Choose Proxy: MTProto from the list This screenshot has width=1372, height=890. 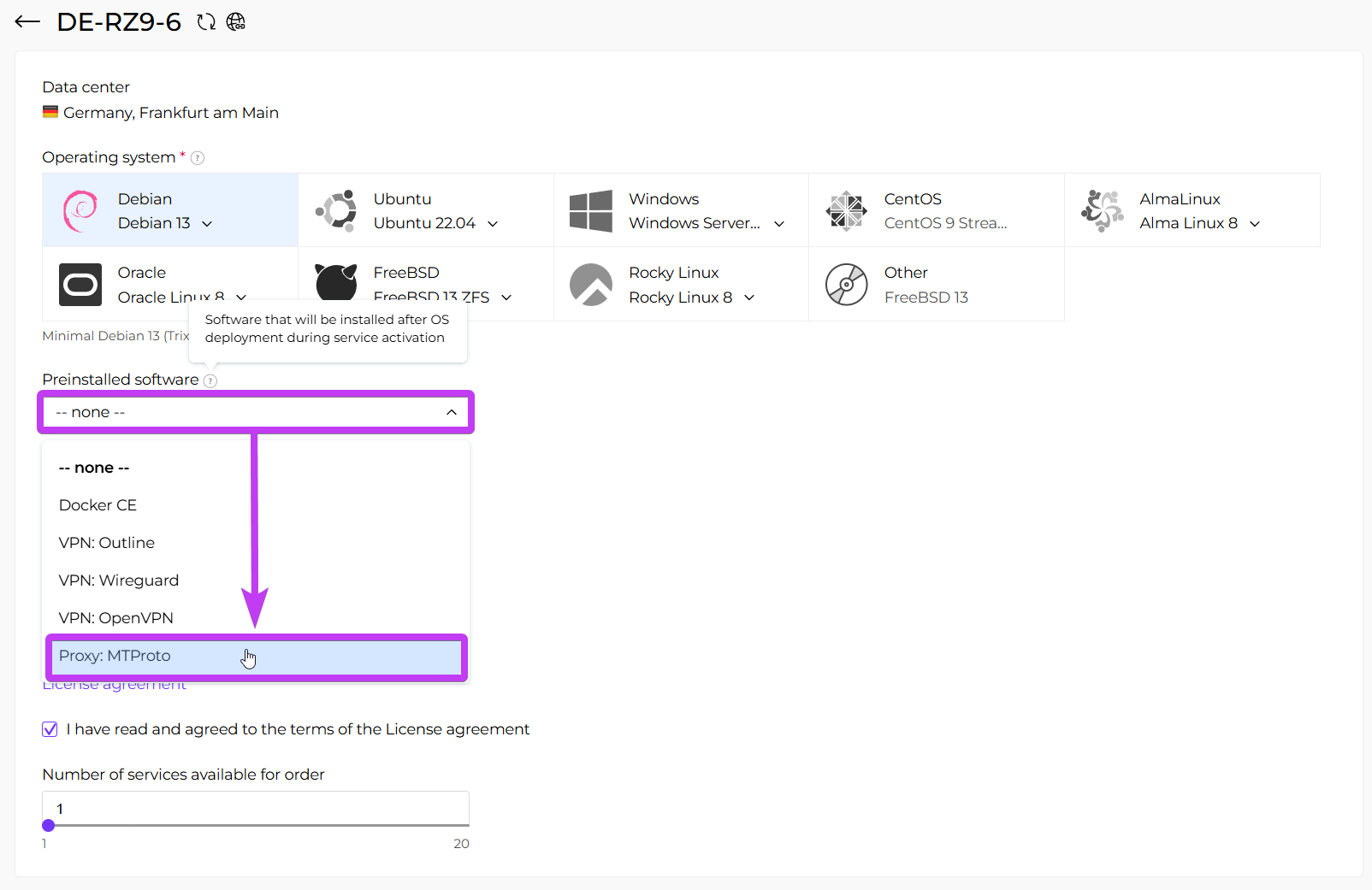(256, 657)
